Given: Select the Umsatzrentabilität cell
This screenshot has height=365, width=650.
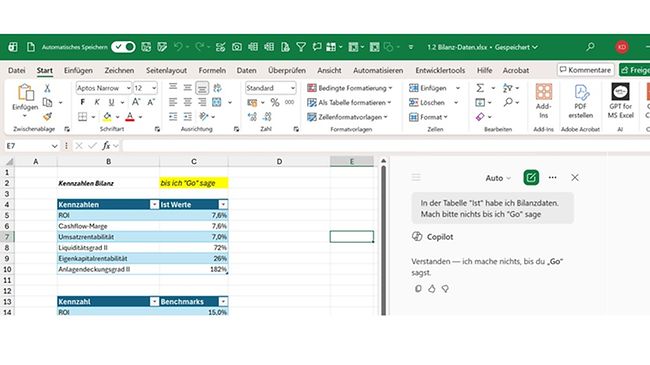Looking at the screenshot, I should tap(108, 237).
